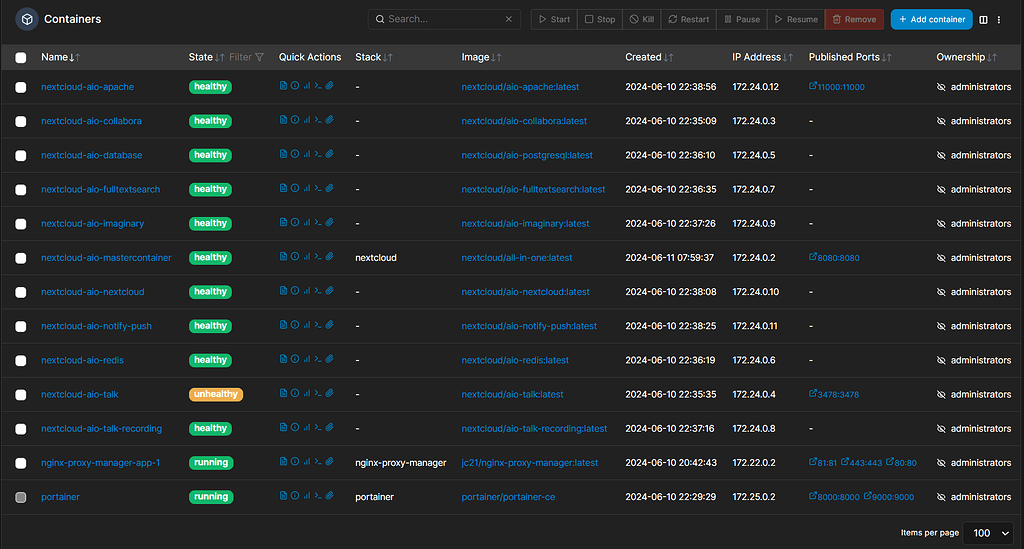
Task: Open exec console for portainer container
Action: pyautogui.click(x=318, y=497)
